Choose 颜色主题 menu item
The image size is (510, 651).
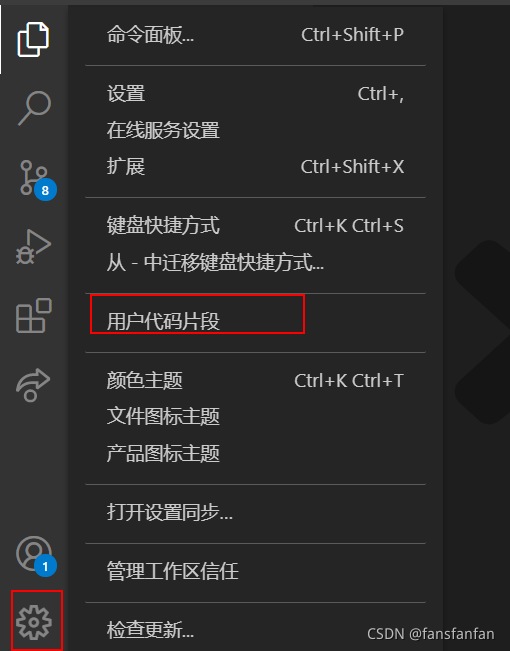tap(255, 380)
